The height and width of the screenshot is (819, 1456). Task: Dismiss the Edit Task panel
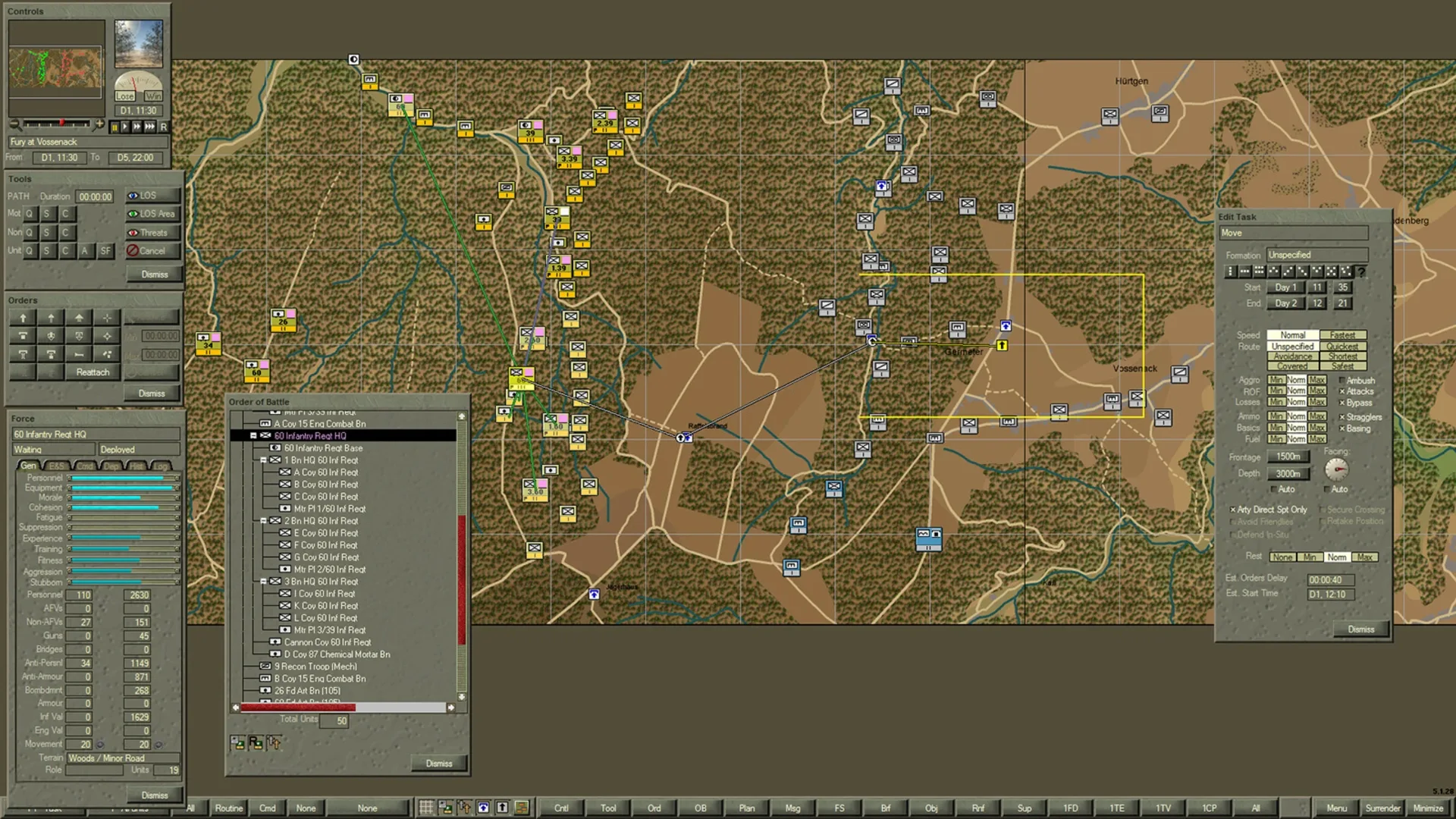[1360, 629]
